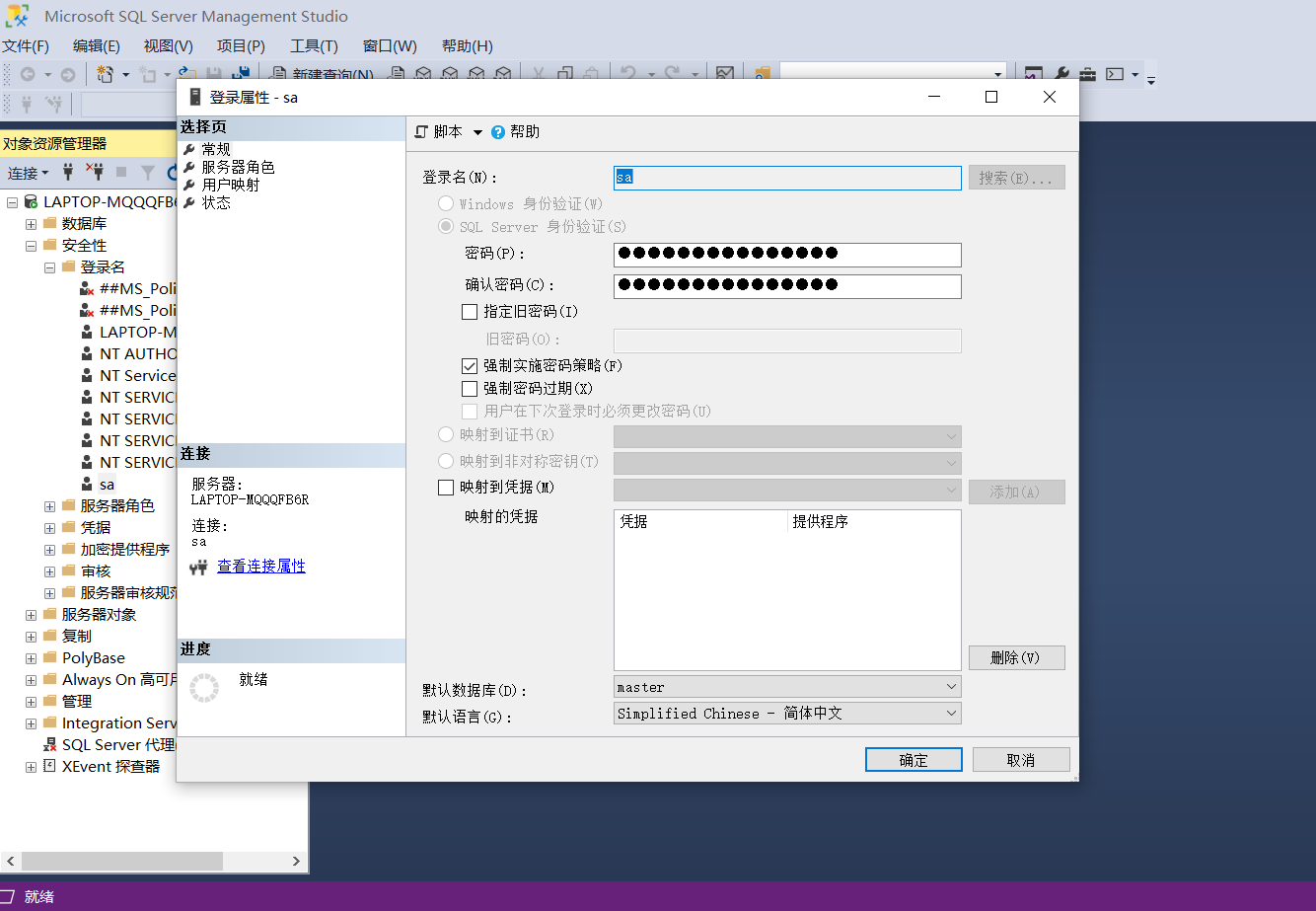Click the XEvent 探查器 icon
1316x911 pixels.
coord(49,766)
